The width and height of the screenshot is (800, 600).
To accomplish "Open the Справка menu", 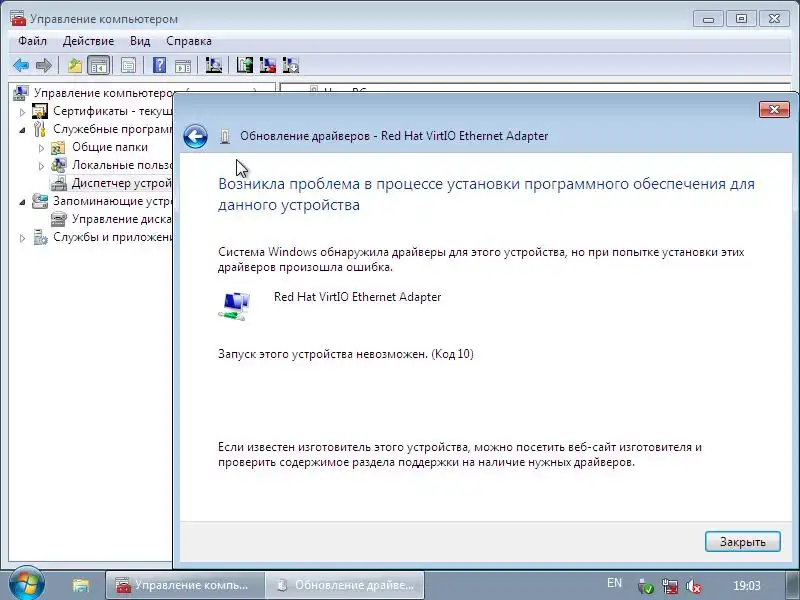I will (189, 41).
